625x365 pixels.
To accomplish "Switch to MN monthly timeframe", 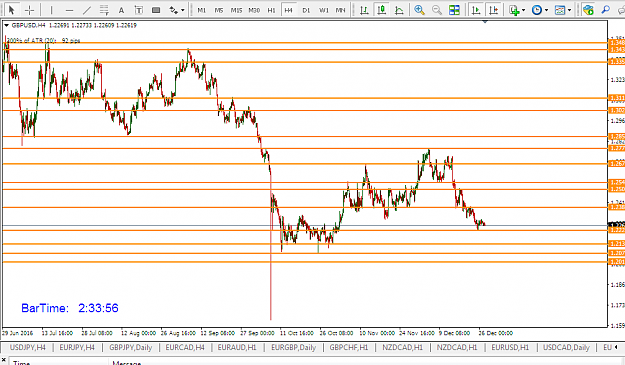I will click(x=340, y=10).
